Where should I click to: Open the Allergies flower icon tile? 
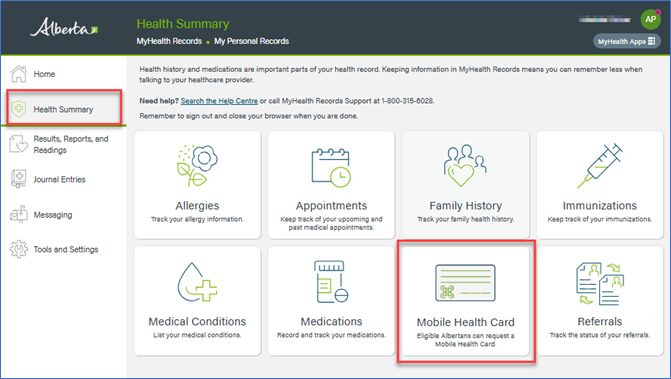[x=197, y=166]
